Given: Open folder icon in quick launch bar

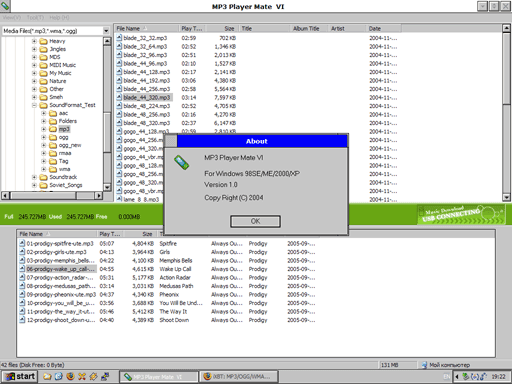Looking at the screenshot, I should tap(47, 376).
